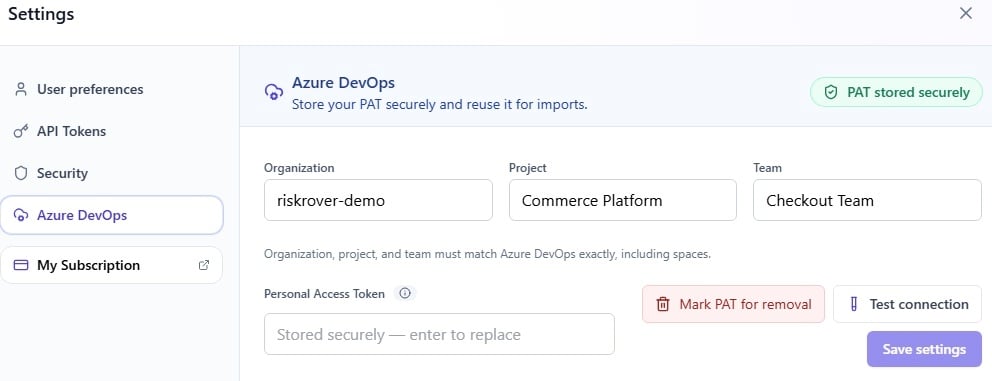
Task: Click the PAT stored securely badge
Action: click(x=896, y=92)
